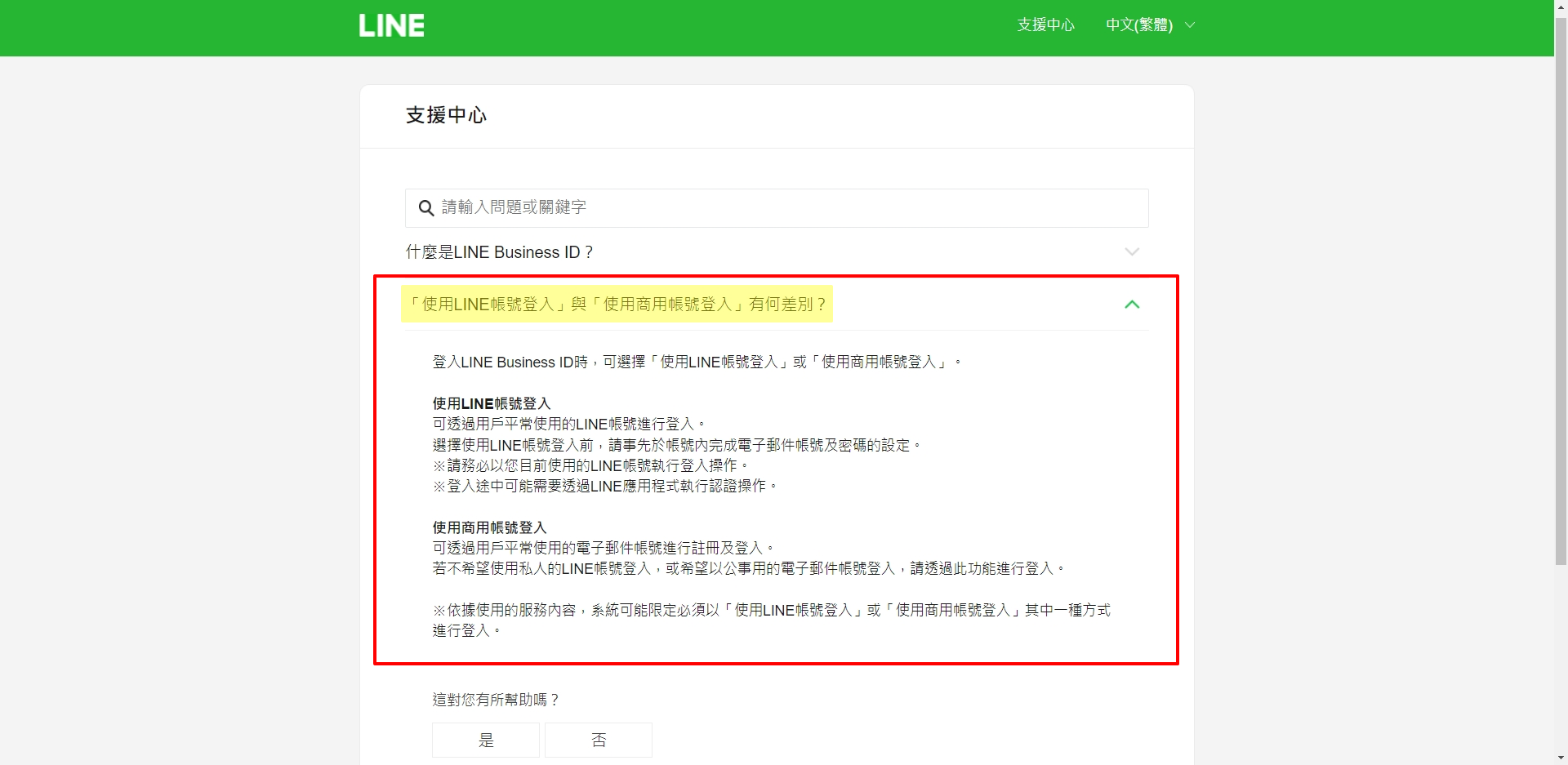Expand the 什麼是LINE Business ID？ question
Image resolution: width=1568 pixels, height=765 pixels.
click(x=499, y=252)
